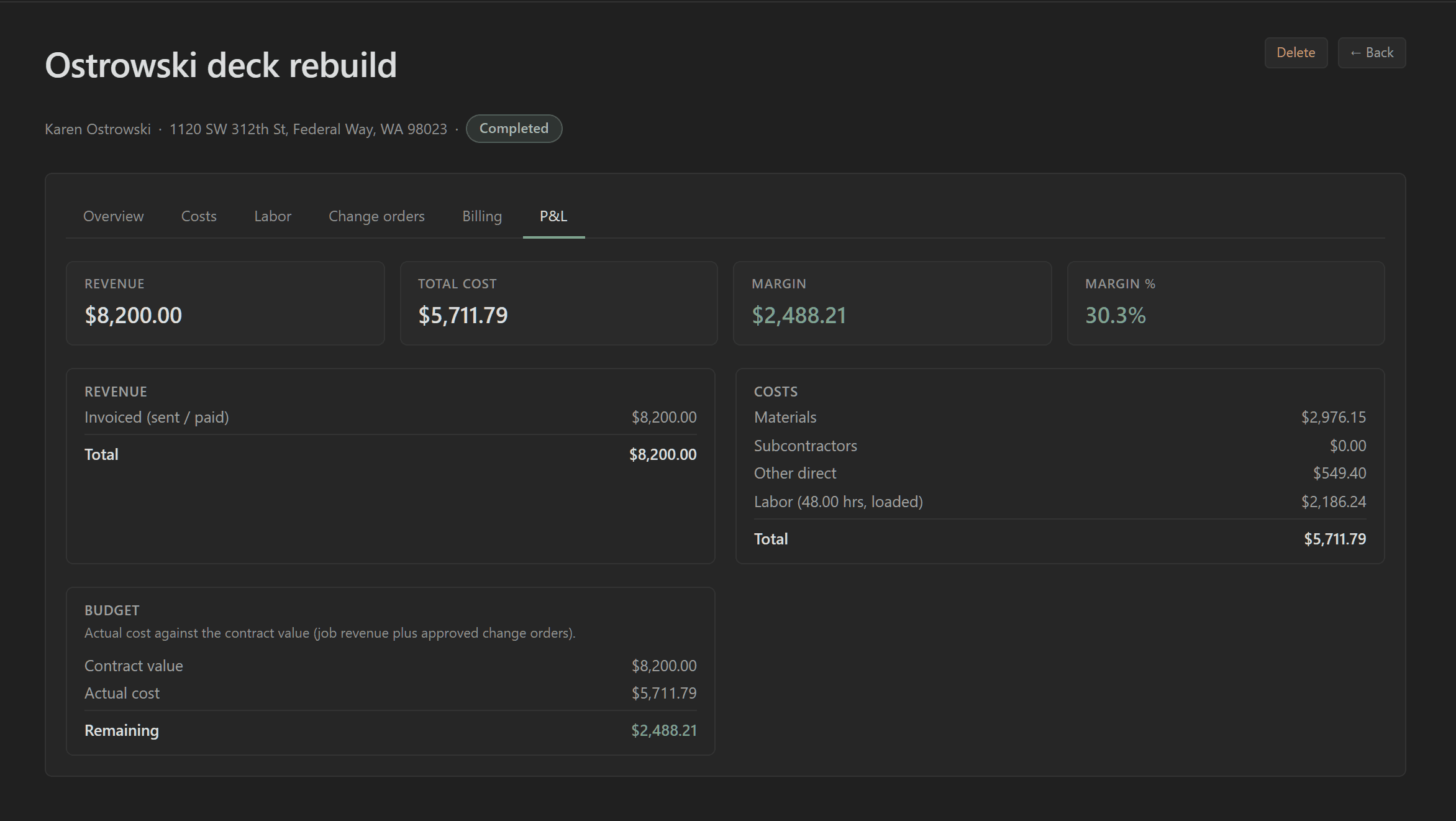
Task: Click the Materials amount $2,976.15
Action: [x=1334, y=417]
